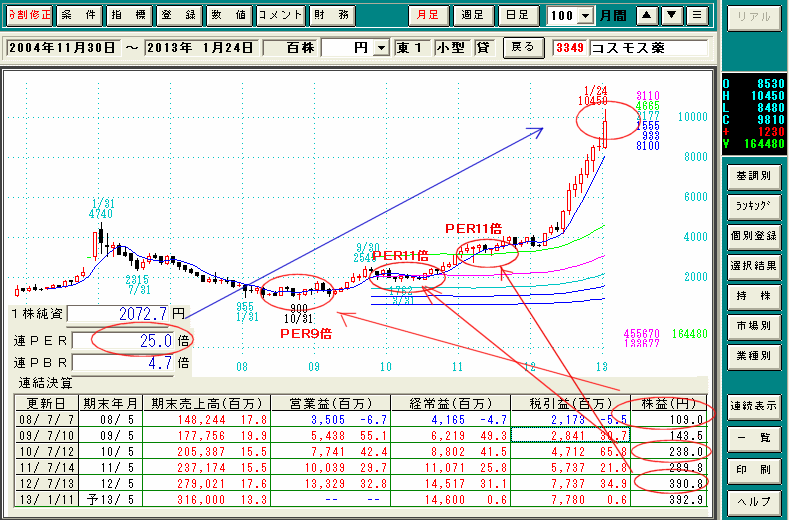Screen dimensions: 789x520
Task: Click the 個別登録 individual register button
Action: 753,236
